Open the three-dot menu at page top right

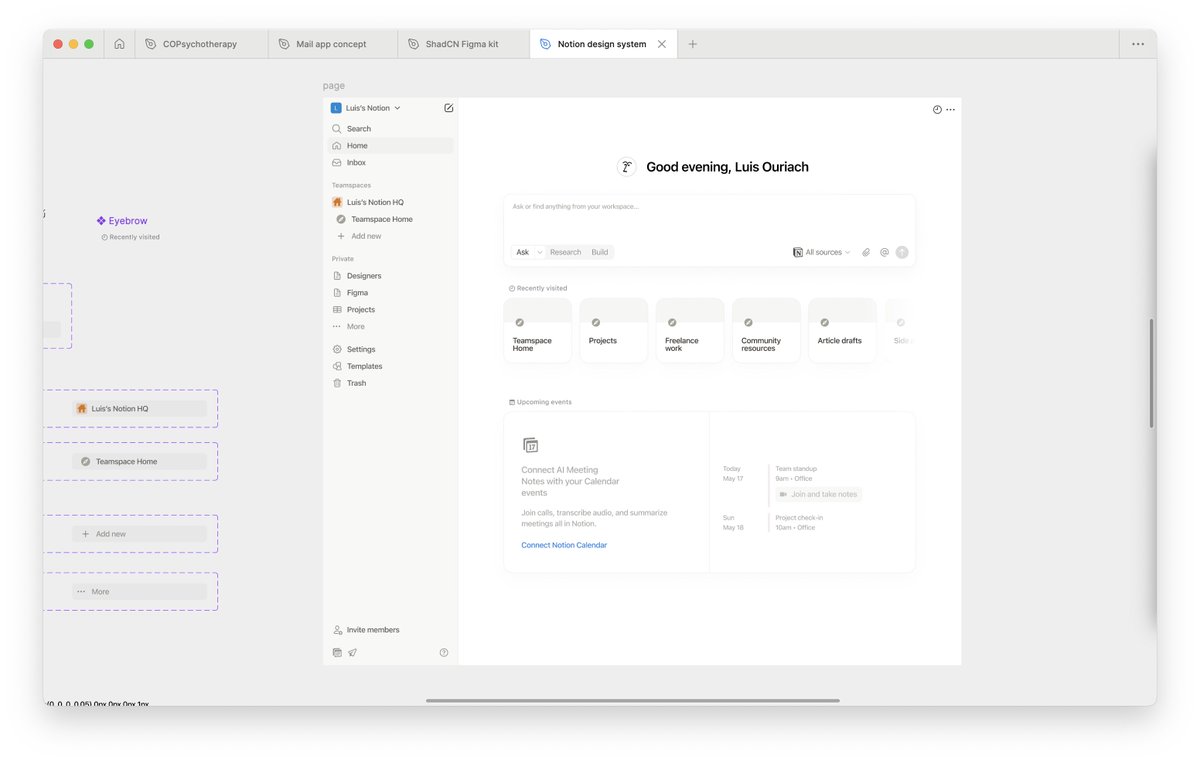(x=950, y=110)
